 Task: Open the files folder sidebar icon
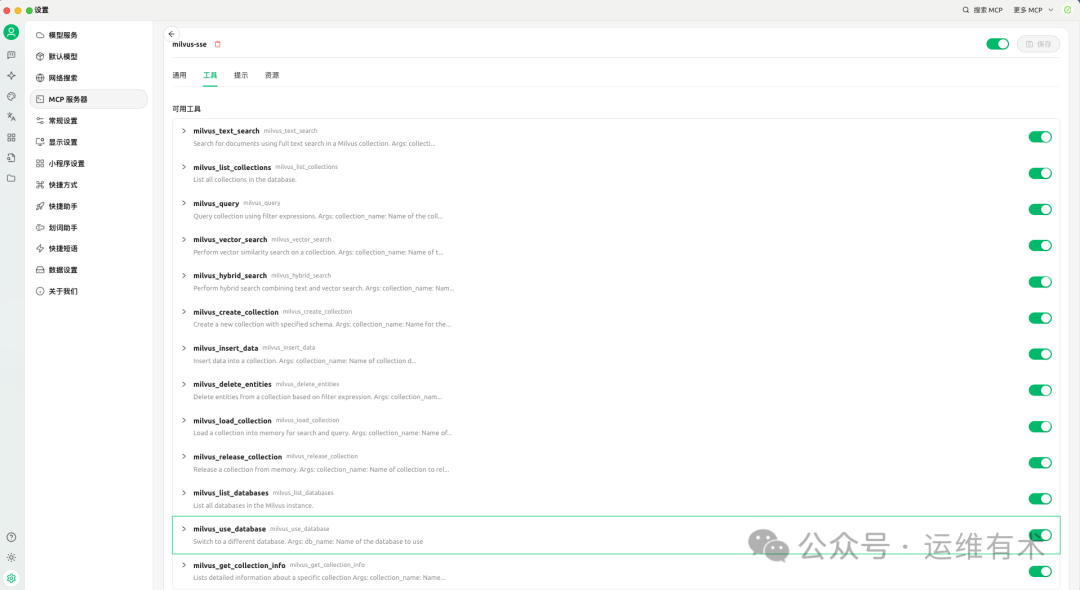click(x=11, y=178)
